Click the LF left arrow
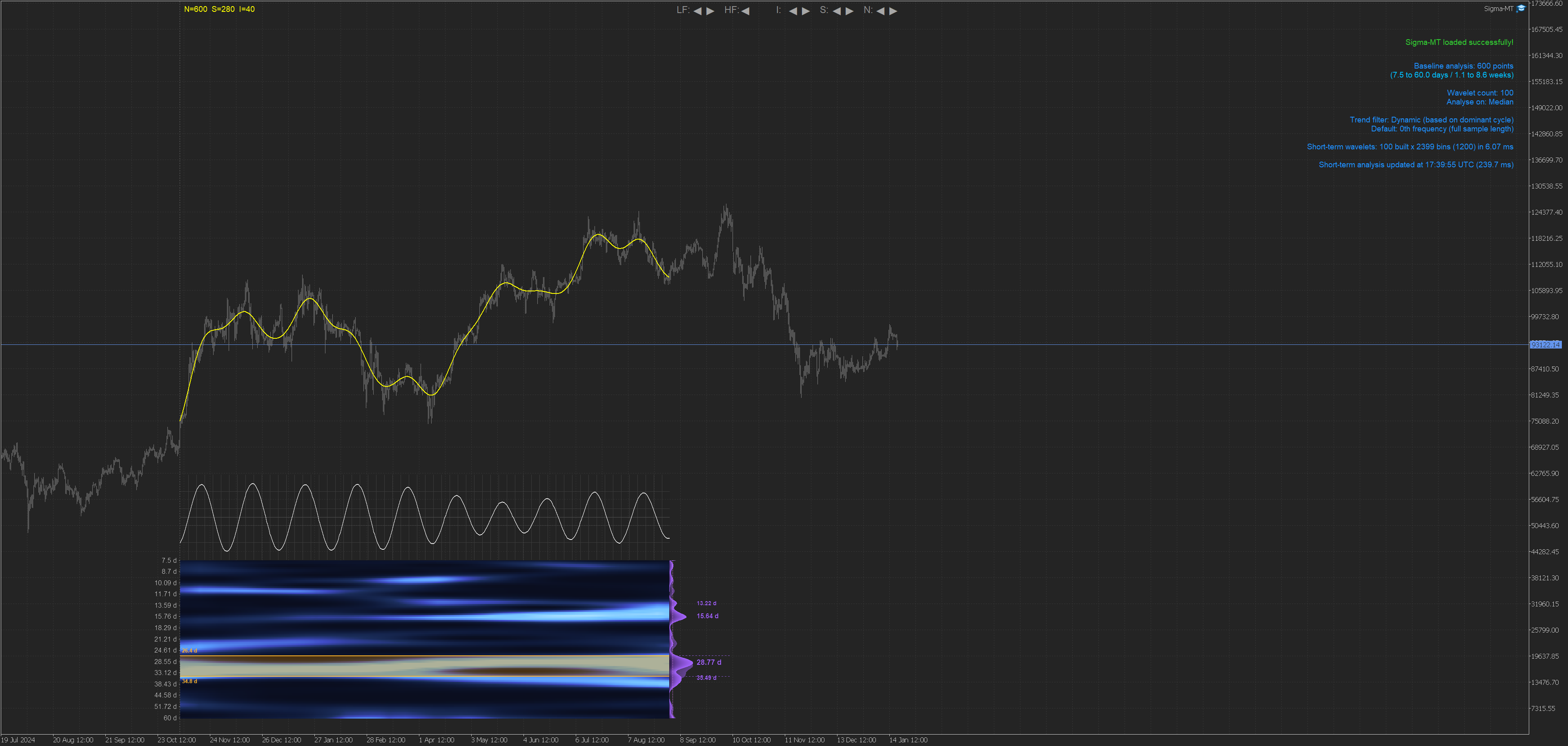The width and height of the screenshot is (1568, 746). (x=697, y=11)
